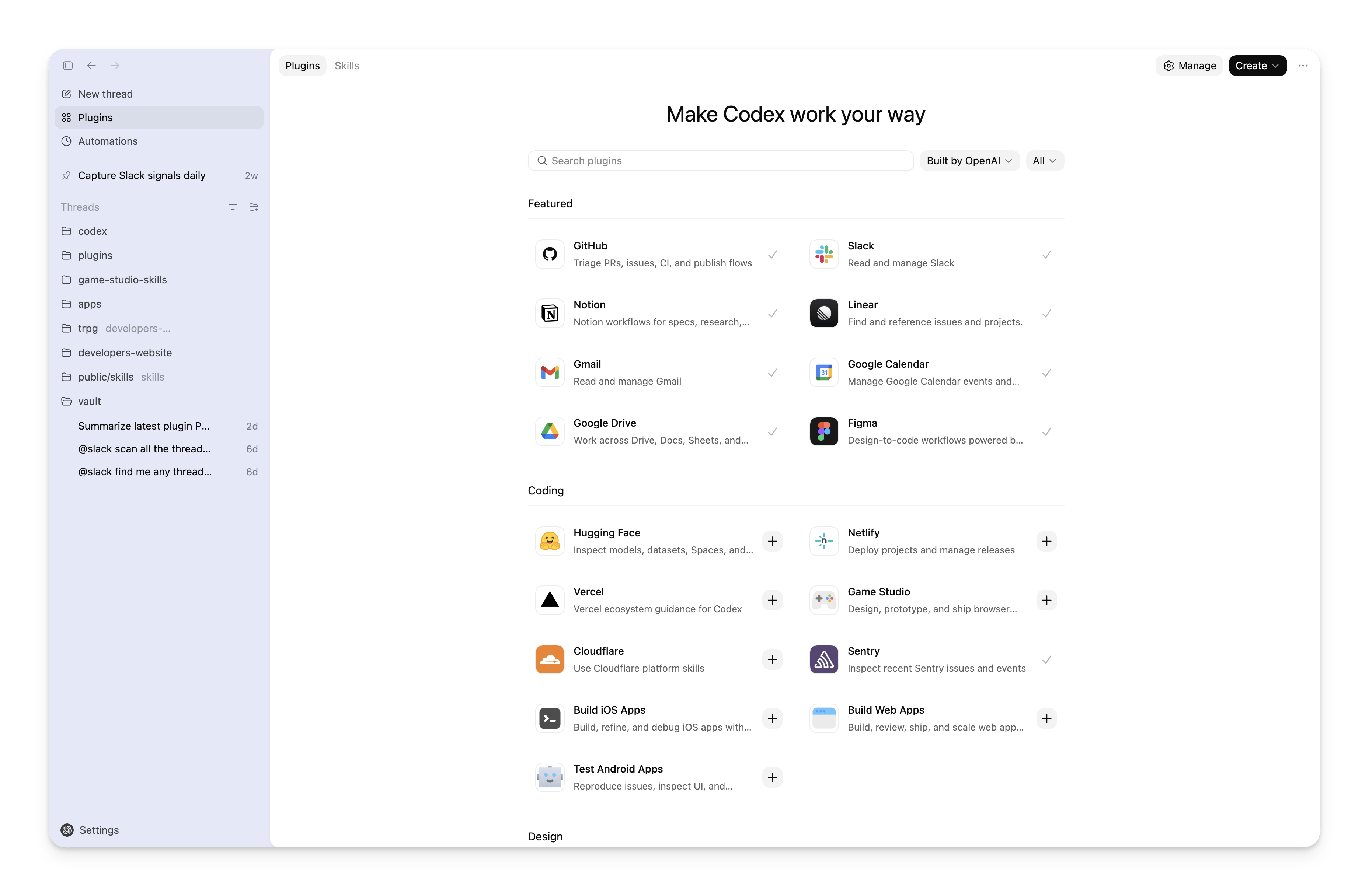The width and height of the screenshot is (1369, 896).
Task: Toggle the Sentry installed checkmark
Action: (x=1046, y=659)
